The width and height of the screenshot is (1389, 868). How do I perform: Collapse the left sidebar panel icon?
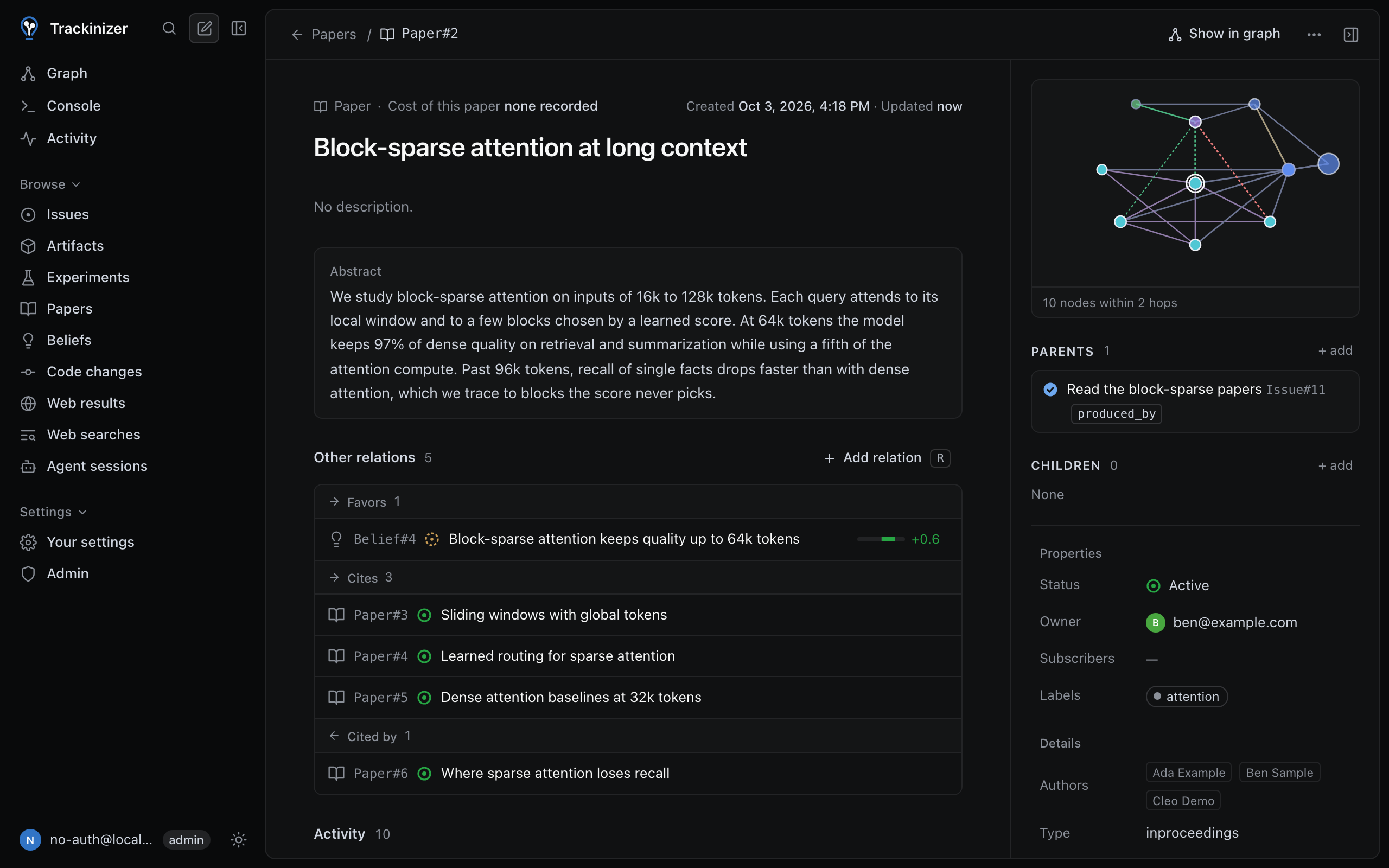tap(239, 28)
